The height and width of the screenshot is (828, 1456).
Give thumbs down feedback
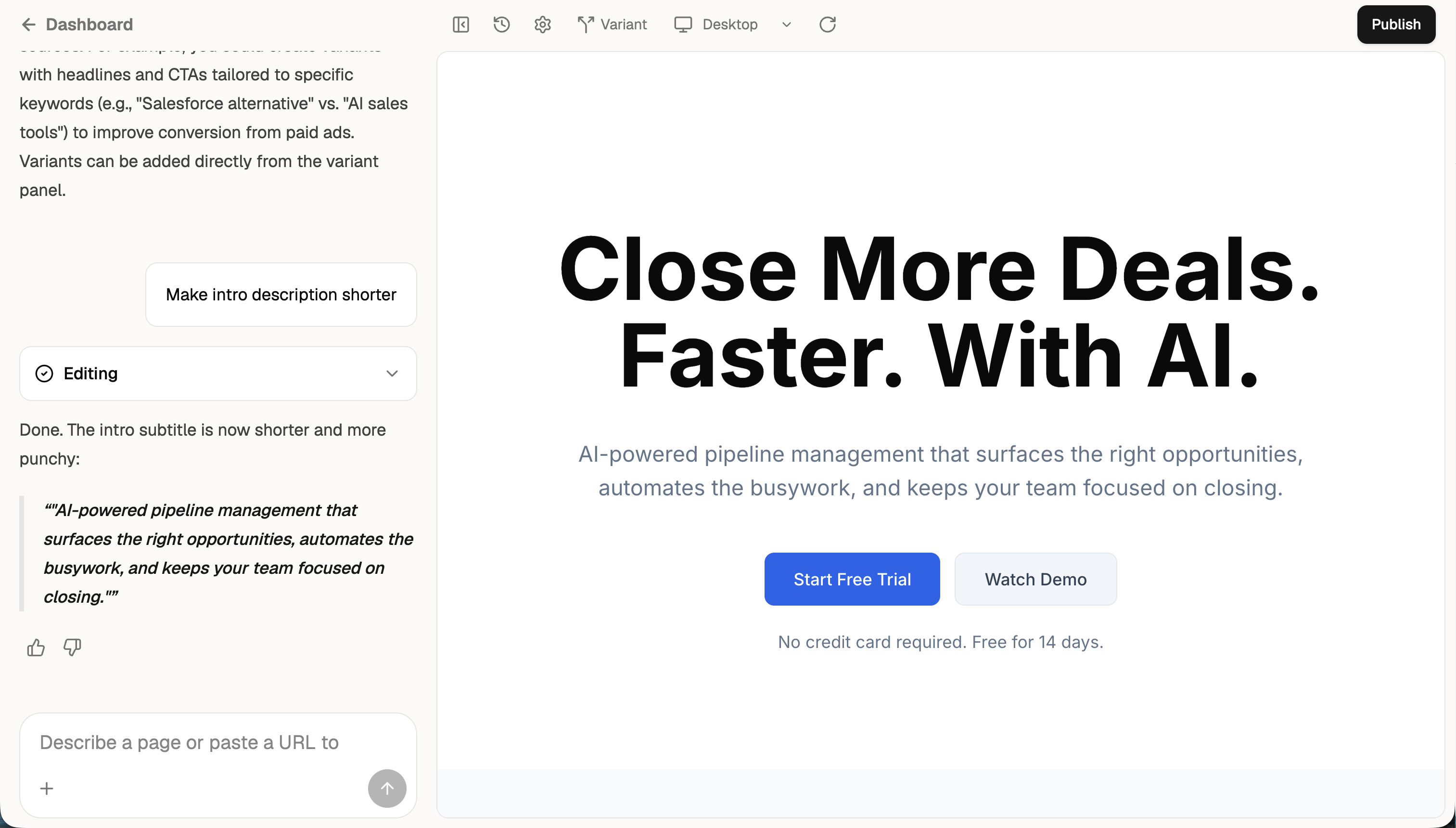[x=72, y=647]
